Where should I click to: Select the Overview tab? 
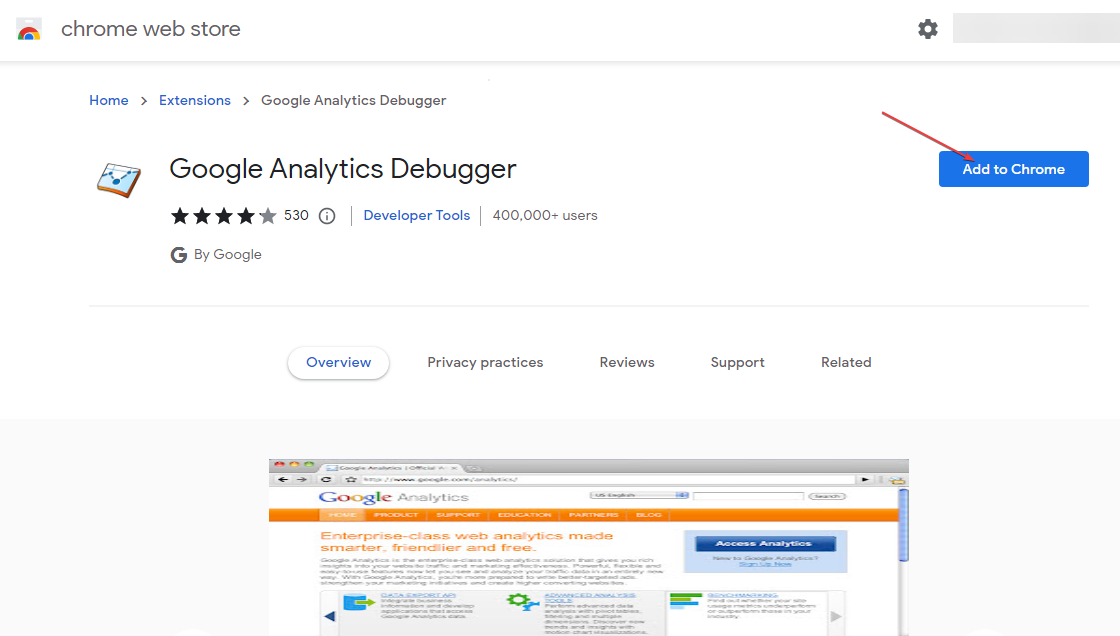pos(339,362)
